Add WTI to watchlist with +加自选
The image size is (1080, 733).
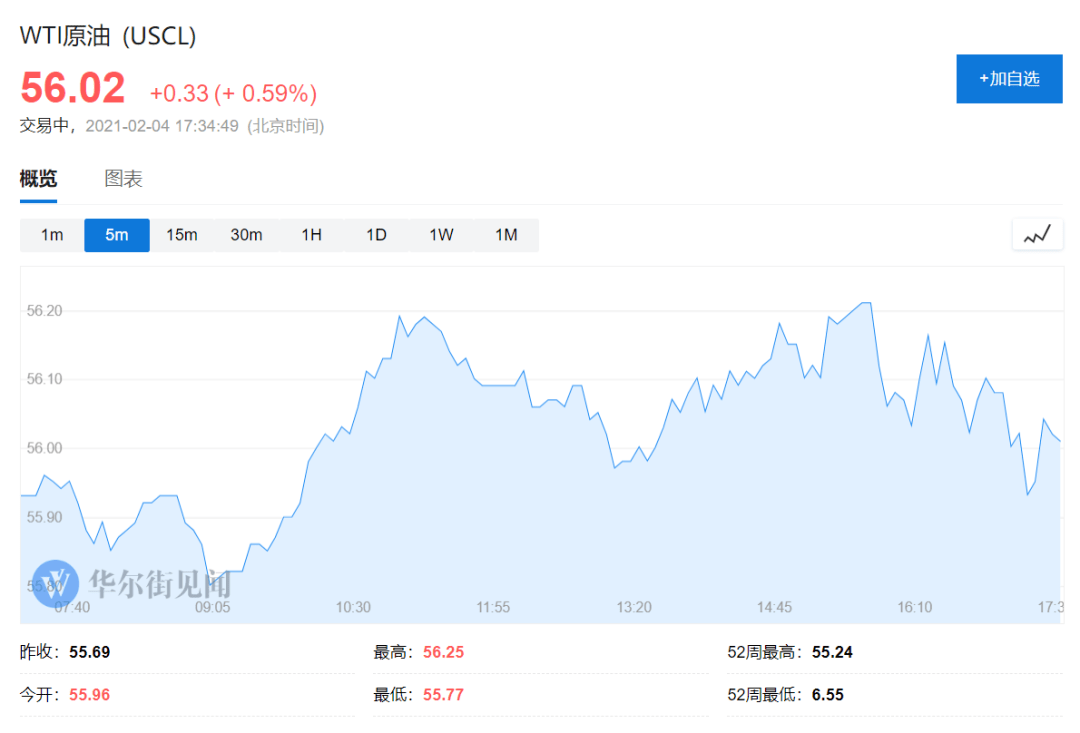[1009, 79]
